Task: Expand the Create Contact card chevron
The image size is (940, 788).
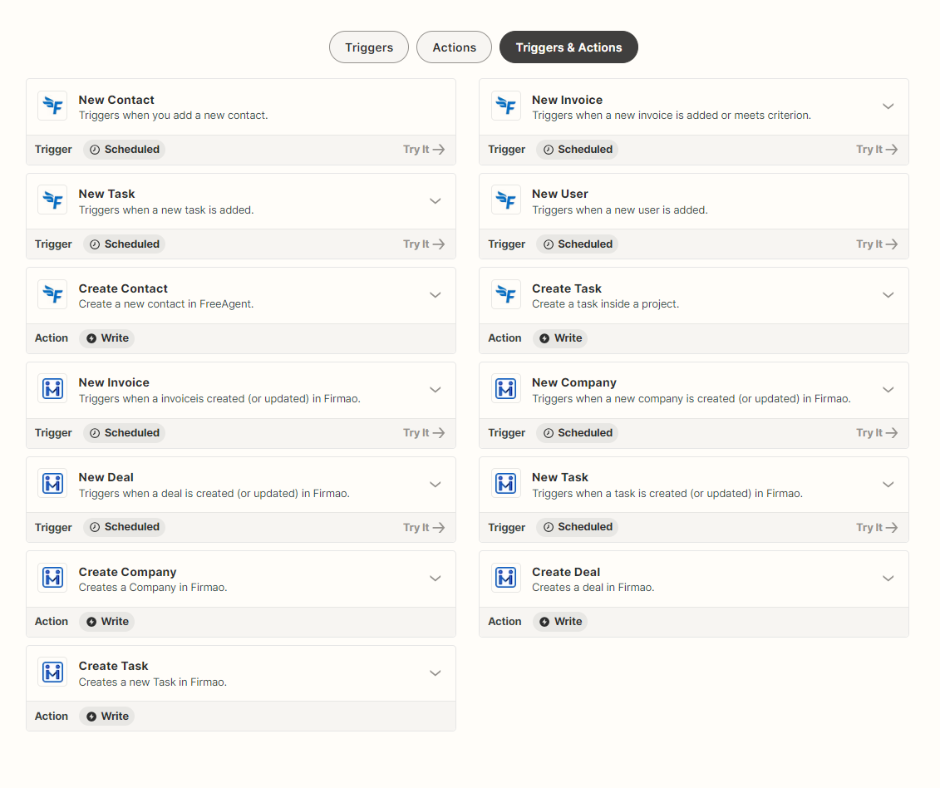Action: click(435, 295)
